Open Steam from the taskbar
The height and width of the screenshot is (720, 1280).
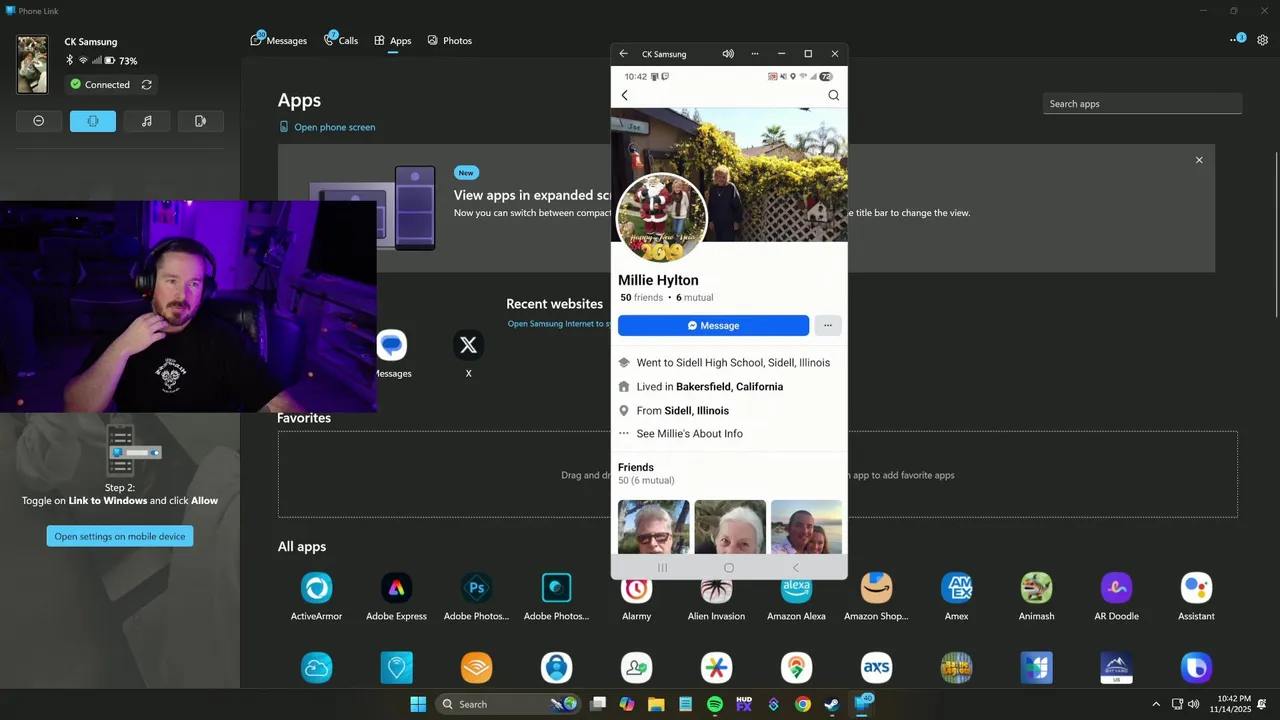point(832,704)
